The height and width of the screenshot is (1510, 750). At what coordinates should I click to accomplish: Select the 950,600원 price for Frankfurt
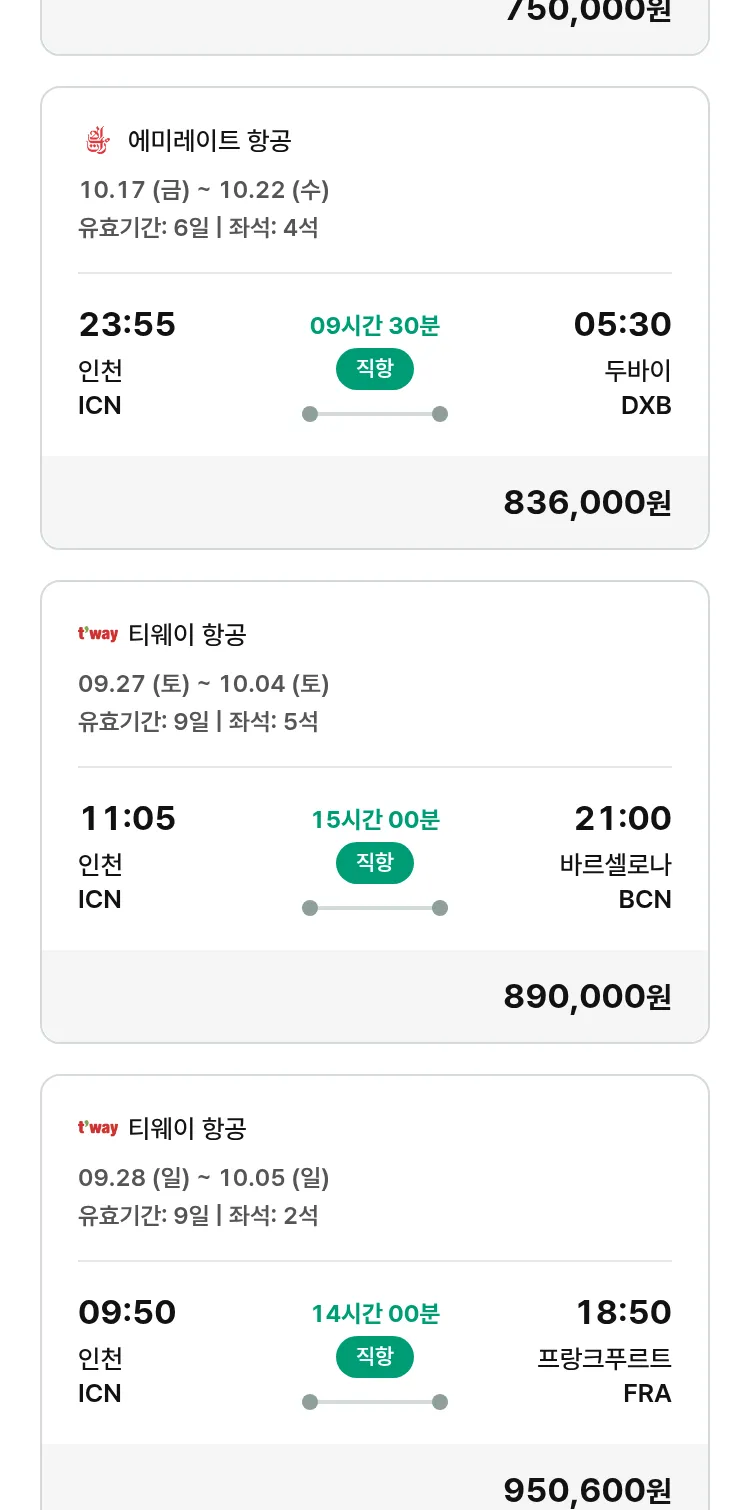(587, 1490)
